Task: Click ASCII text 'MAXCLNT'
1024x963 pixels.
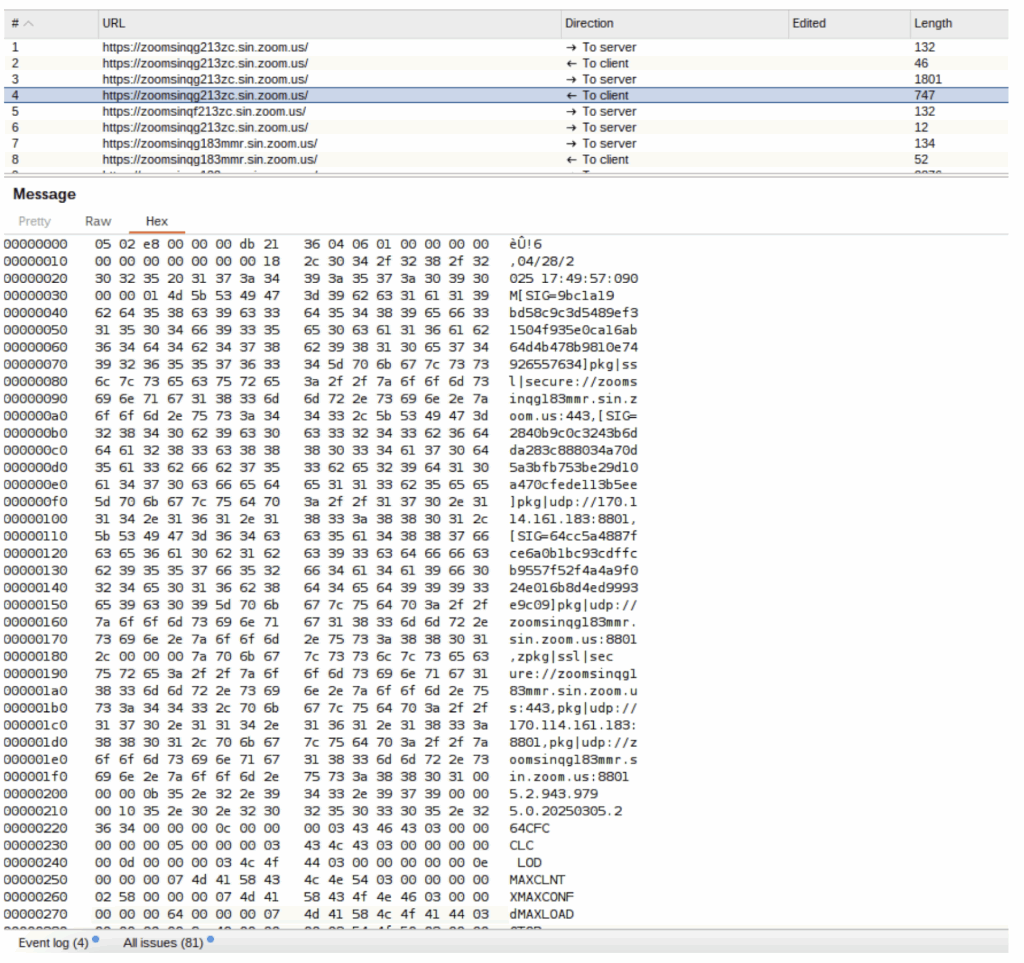Action: (537, 880)
